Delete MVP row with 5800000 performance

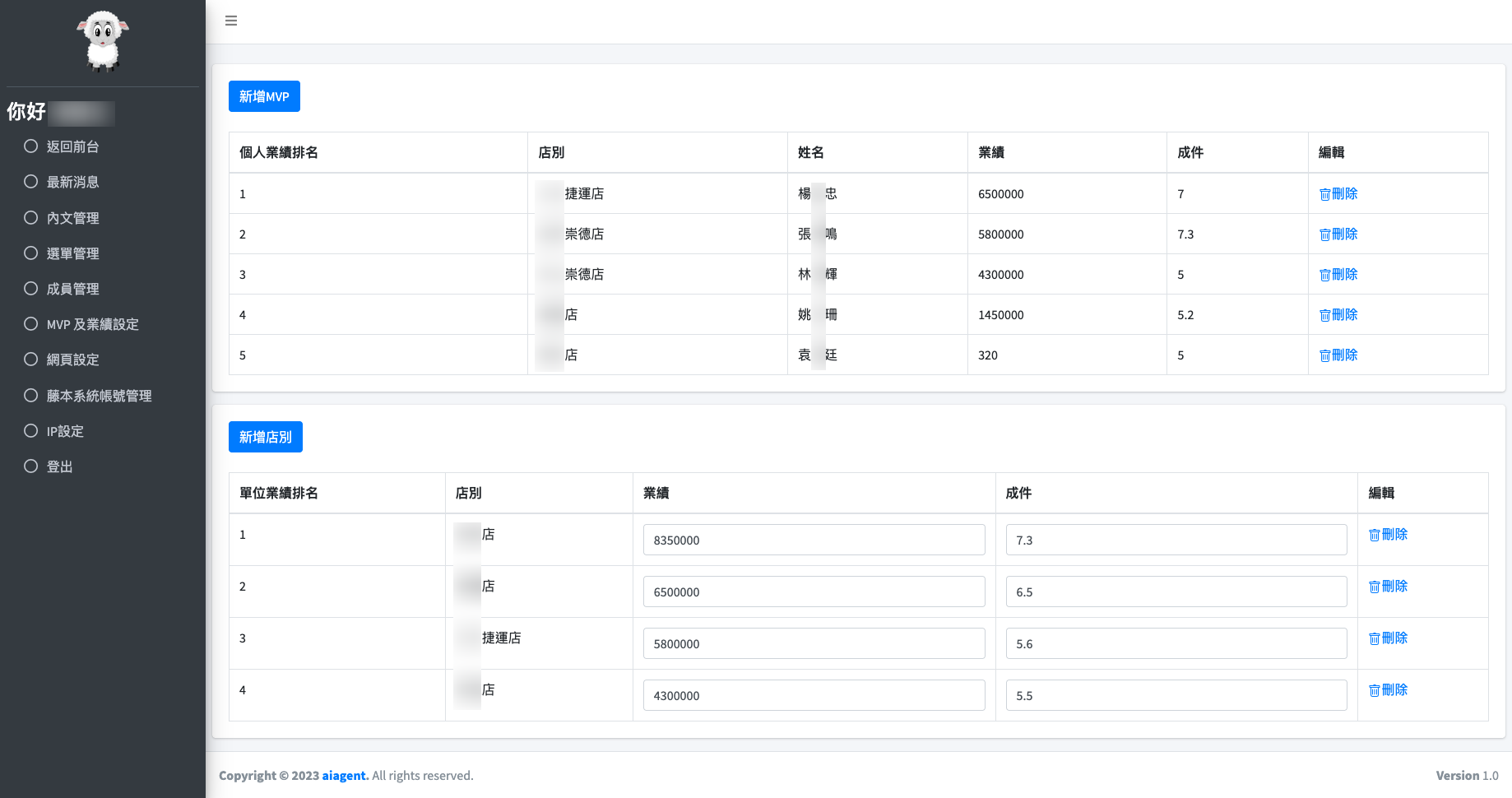click(x=1338, y=234)
